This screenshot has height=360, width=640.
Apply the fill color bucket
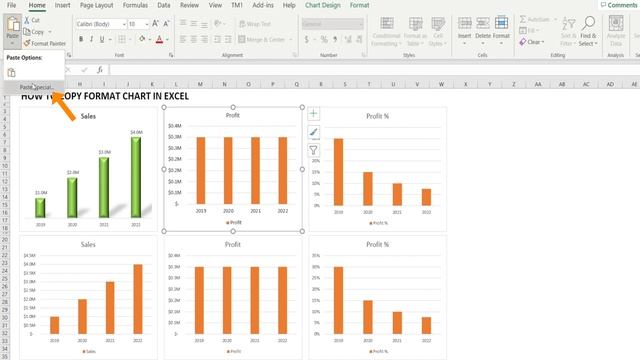coord(142,39)
